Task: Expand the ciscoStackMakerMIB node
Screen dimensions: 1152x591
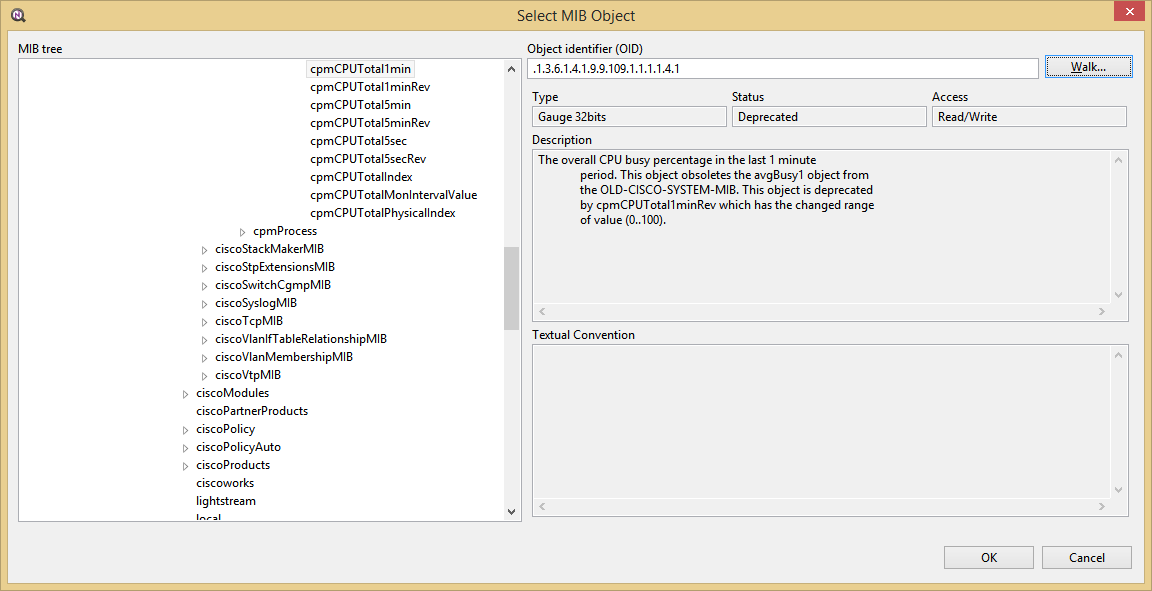Action: [x=205, y=249]
